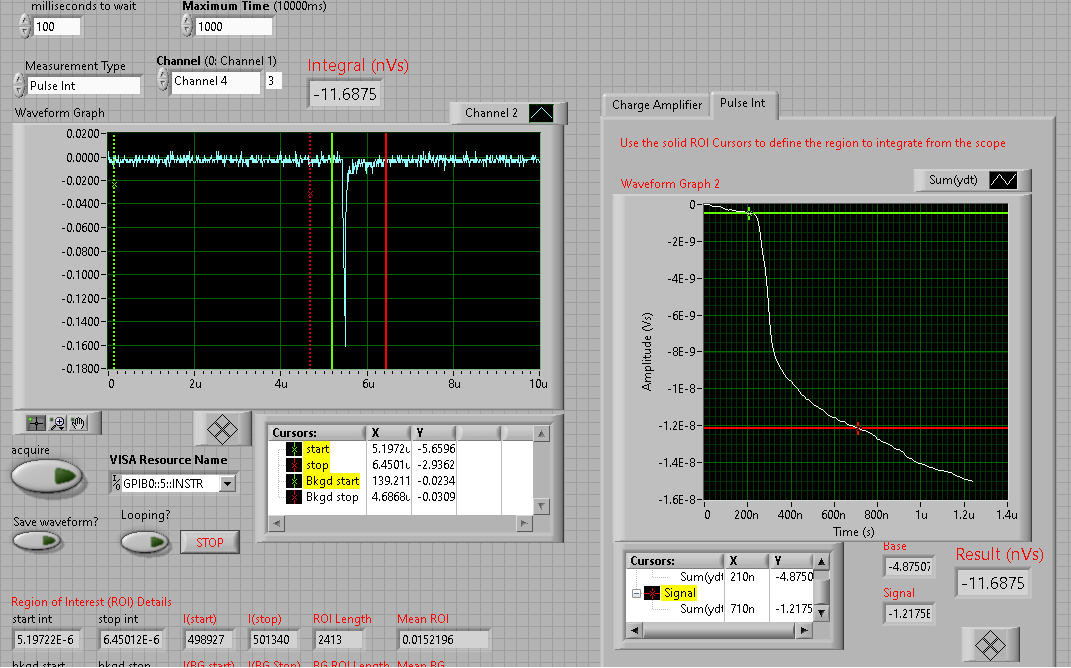Click the Sum(ydt) plot legend icon
Image resolution: width=1071 pixels, height=668 pixels.
(1003, 180)
